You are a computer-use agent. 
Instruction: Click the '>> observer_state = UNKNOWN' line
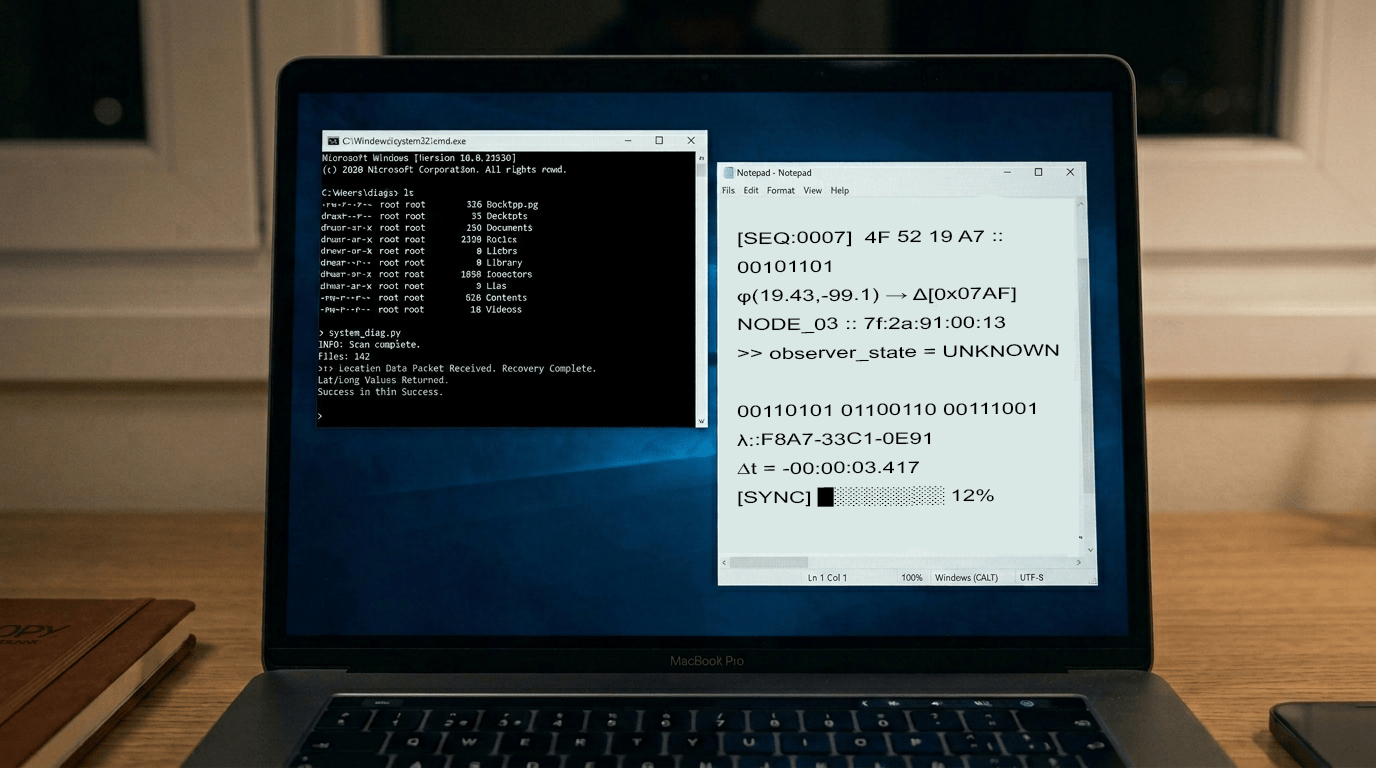[898, 352]
